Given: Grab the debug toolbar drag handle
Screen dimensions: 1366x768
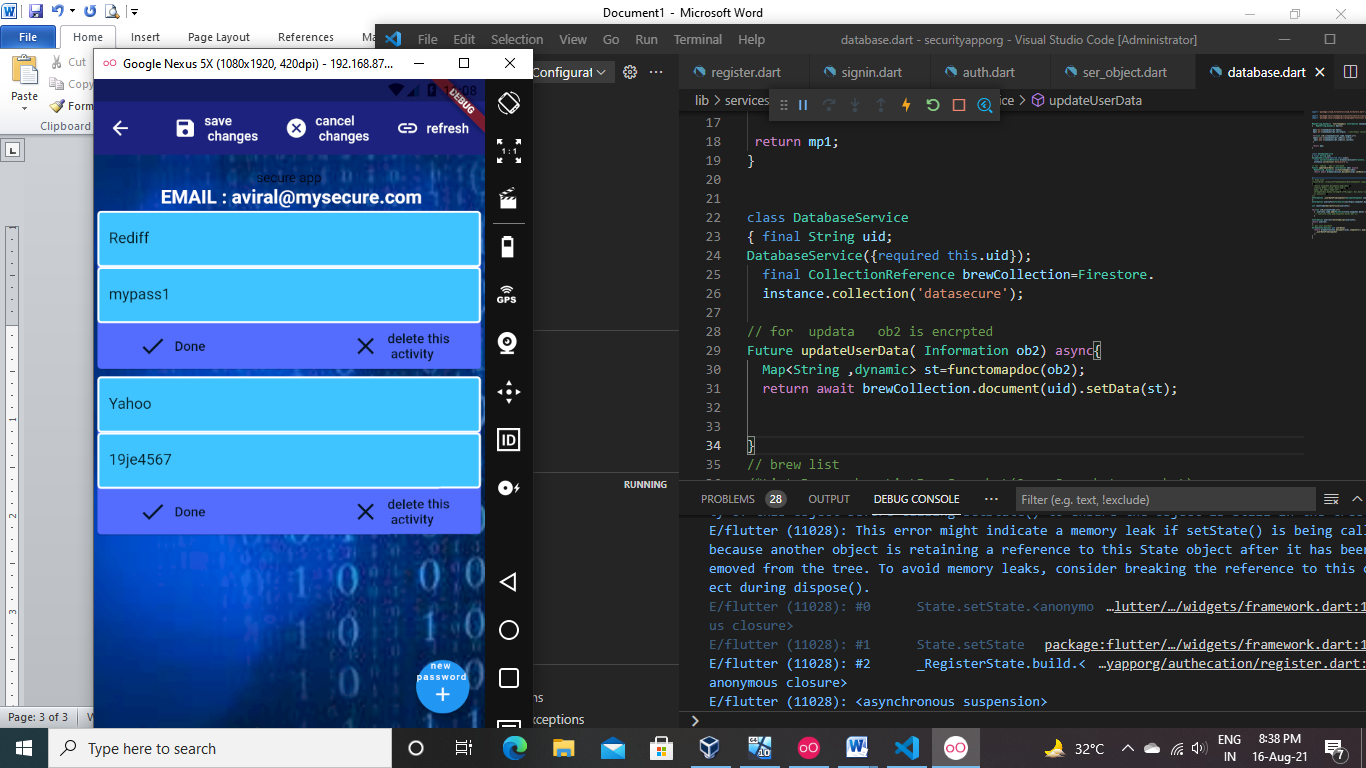Looking at the screenshot, I should pos(783,105).
